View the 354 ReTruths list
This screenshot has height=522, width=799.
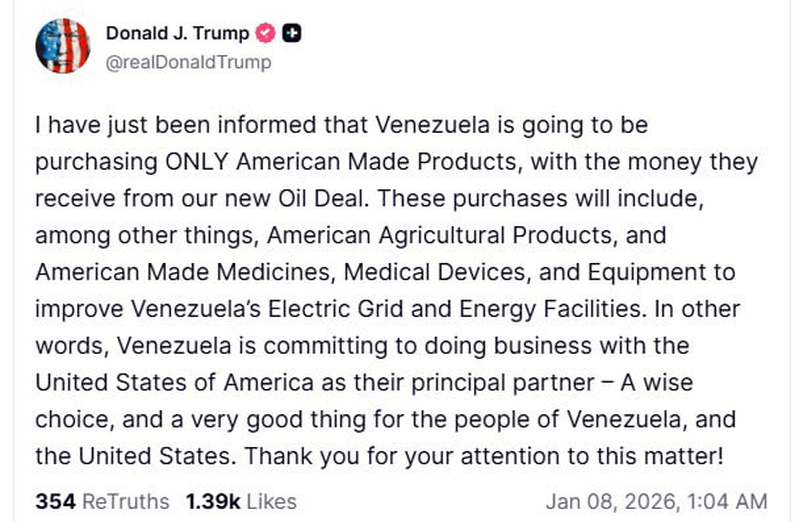point(102,500)
